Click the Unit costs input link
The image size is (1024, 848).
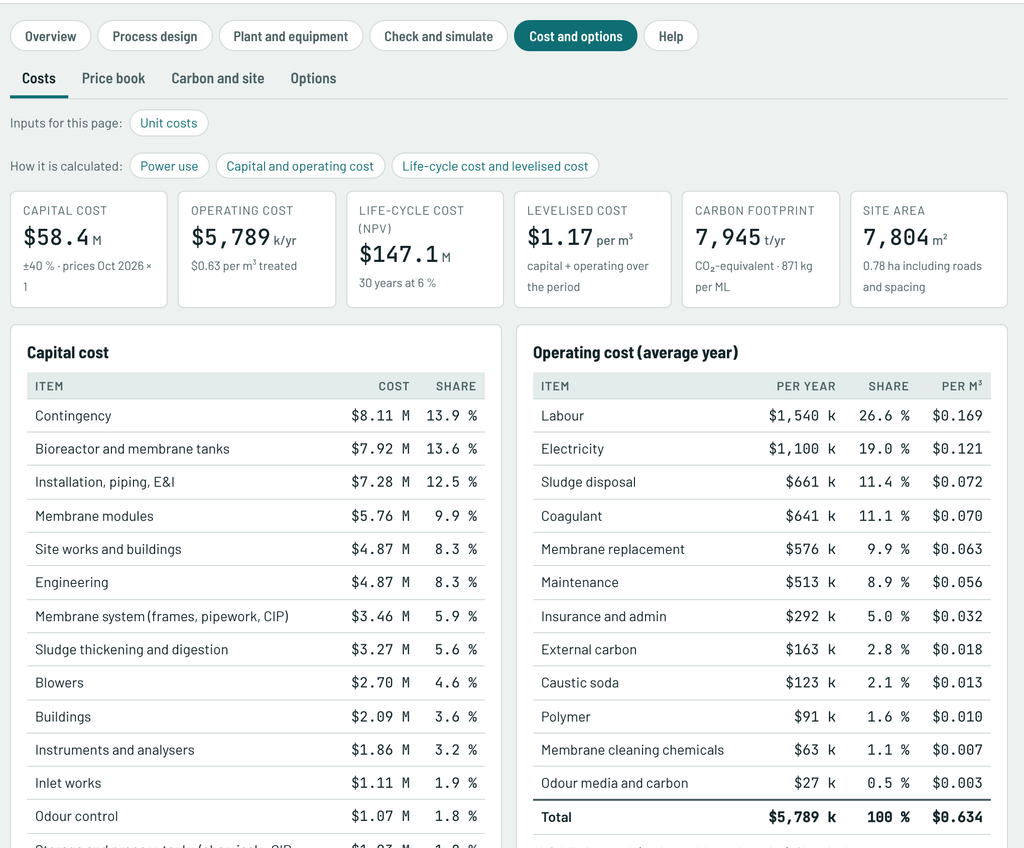168,123
